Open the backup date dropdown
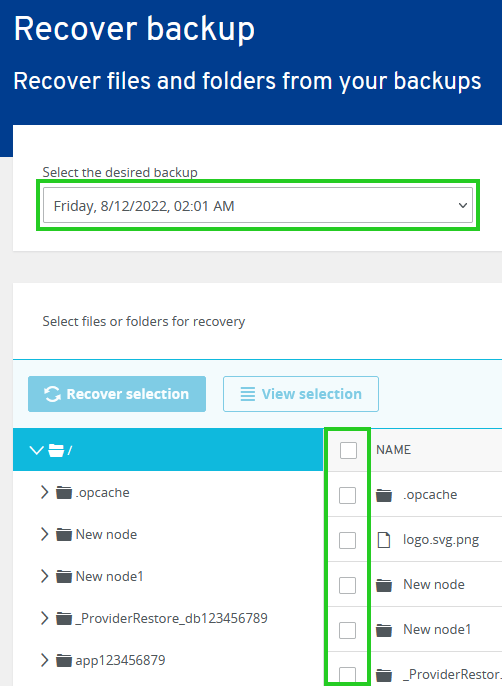The height and width of the screenshot is (686, 502). click(x=258, y=205)
